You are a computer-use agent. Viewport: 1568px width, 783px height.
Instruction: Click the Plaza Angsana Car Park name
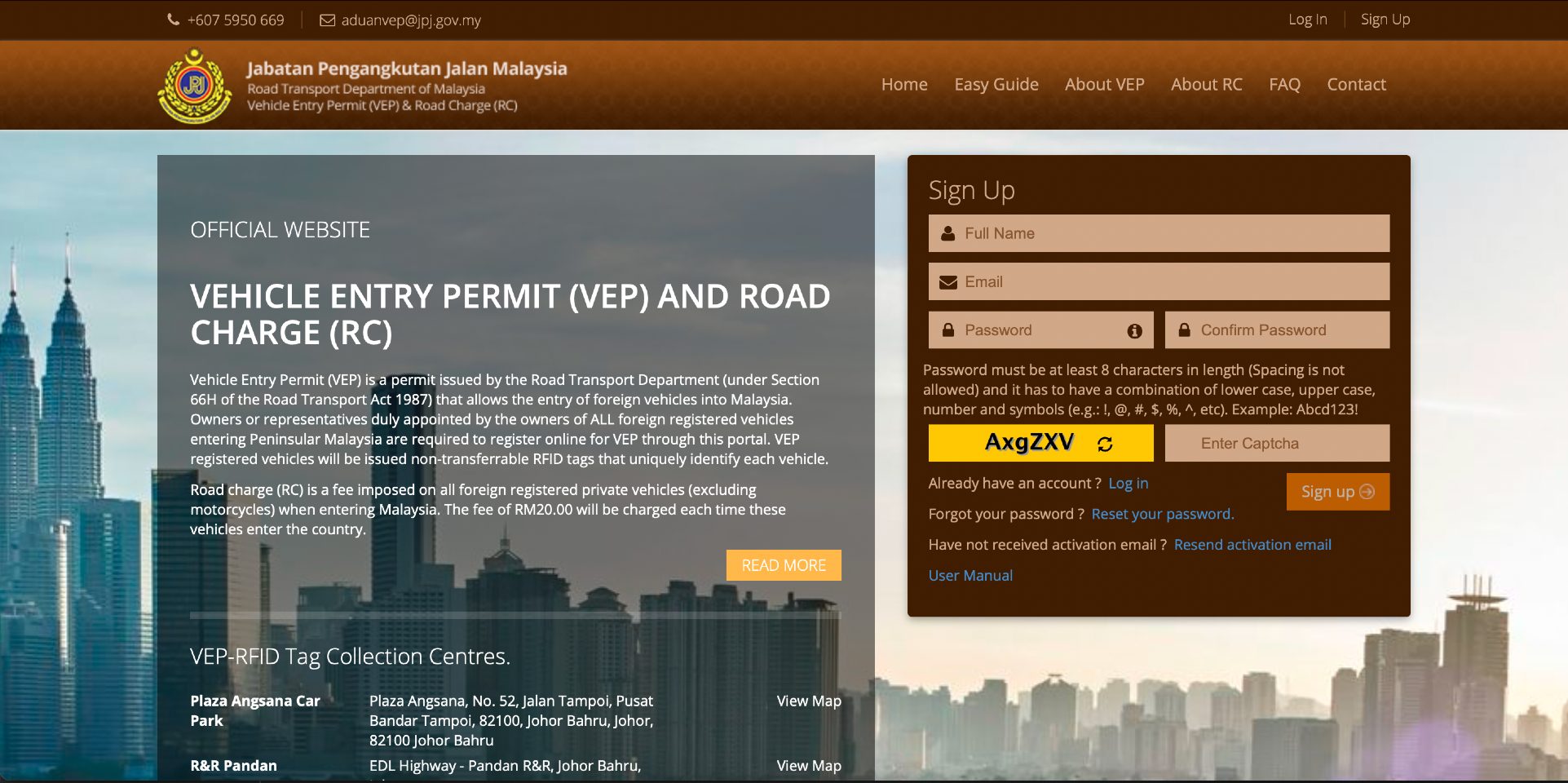click(255, 710)
